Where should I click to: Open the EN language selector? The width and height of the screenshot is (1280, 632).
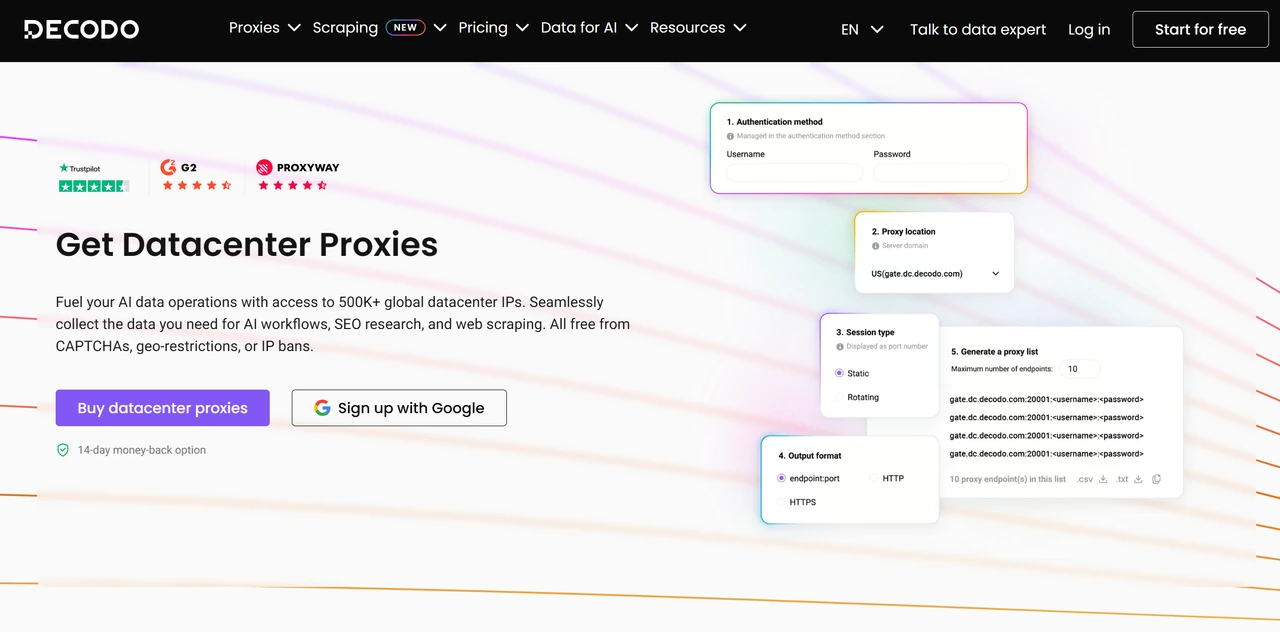[x=862, y=30]
